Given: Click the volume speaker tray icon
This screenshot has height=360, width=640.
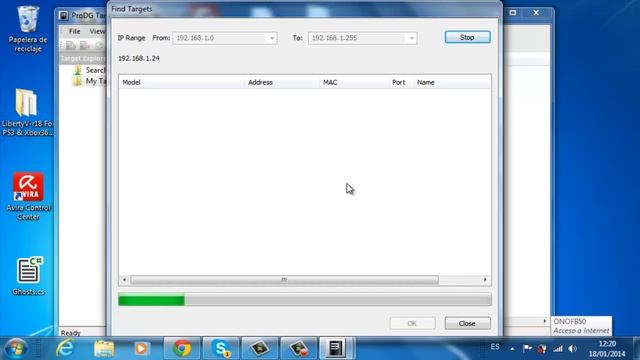Looking at the screenshot, I should 573,349.
